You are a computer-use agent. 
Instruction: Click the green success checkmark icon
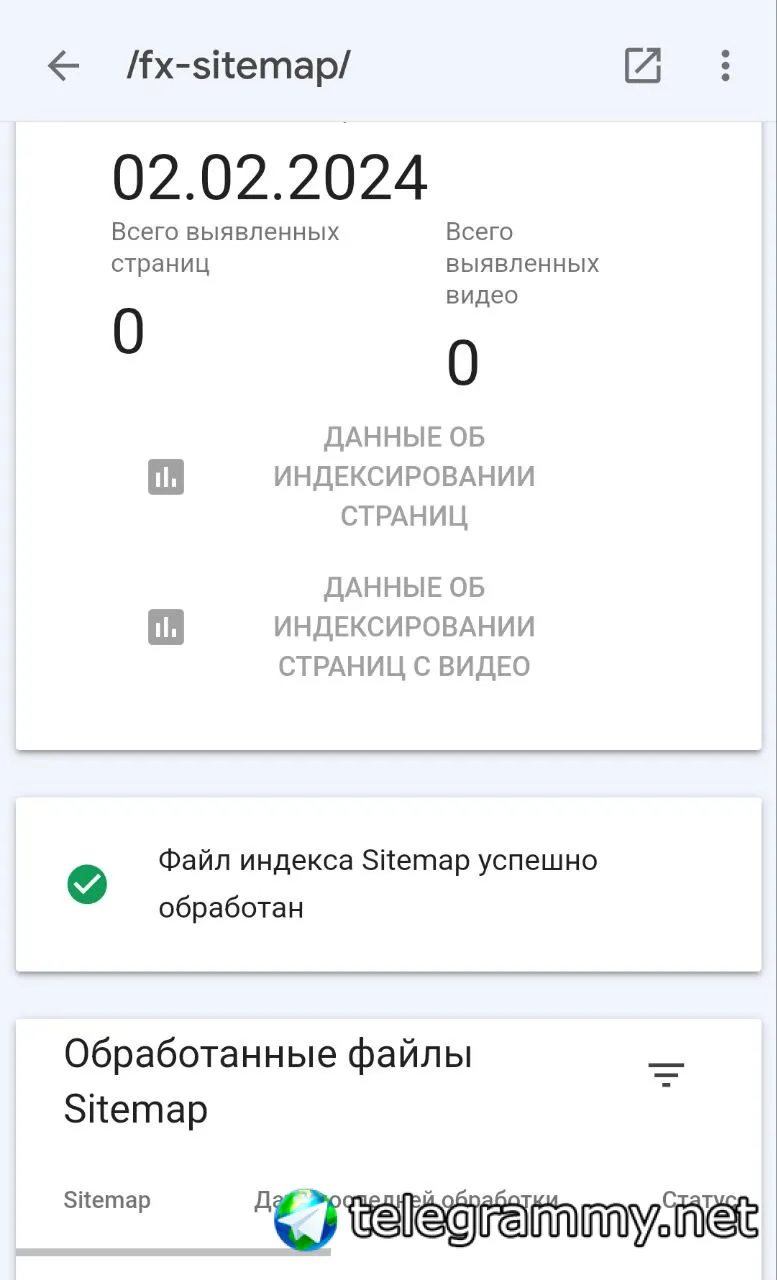(x=87, y=884)
